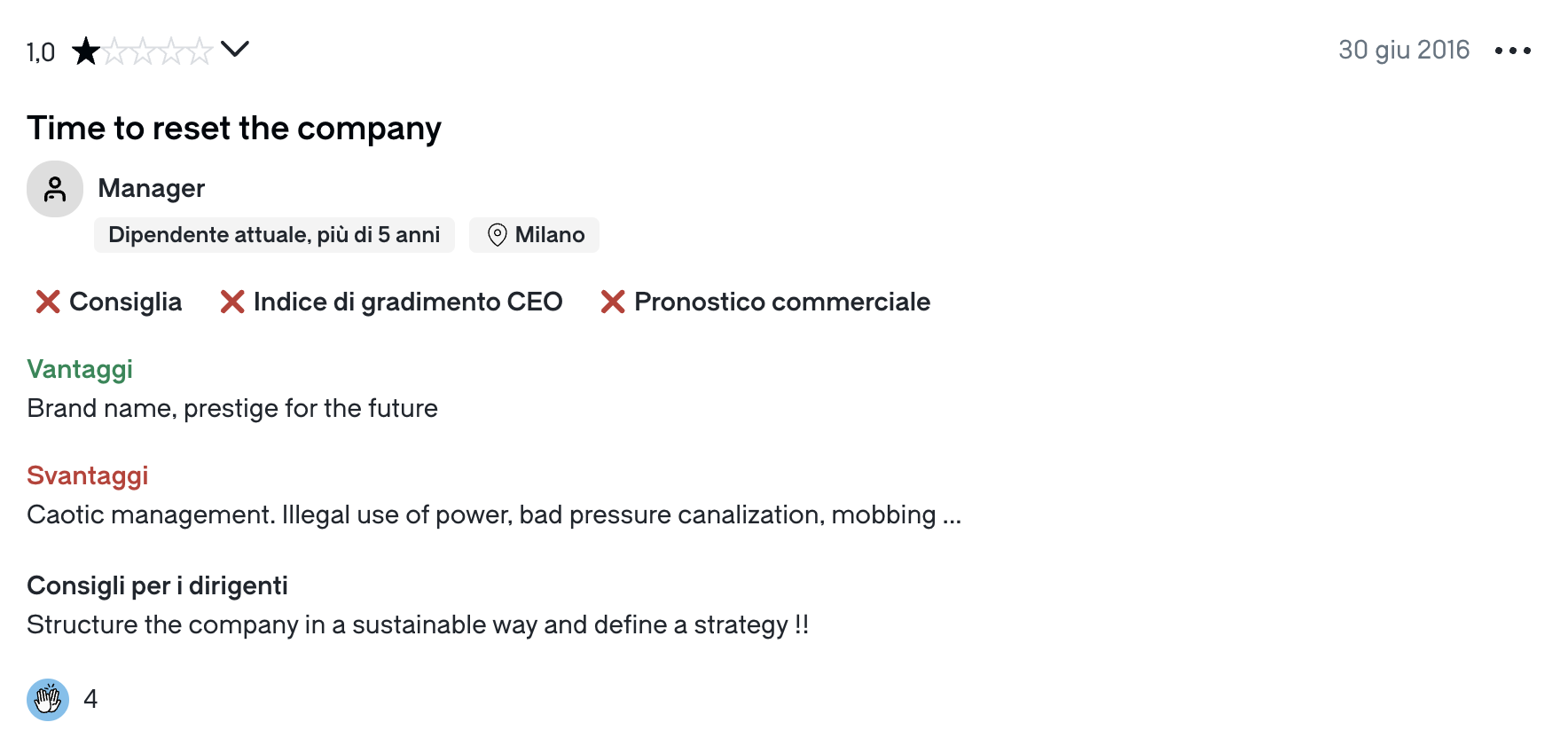Click the Manager job title
Screen dimensions: 1568x738
152,188
